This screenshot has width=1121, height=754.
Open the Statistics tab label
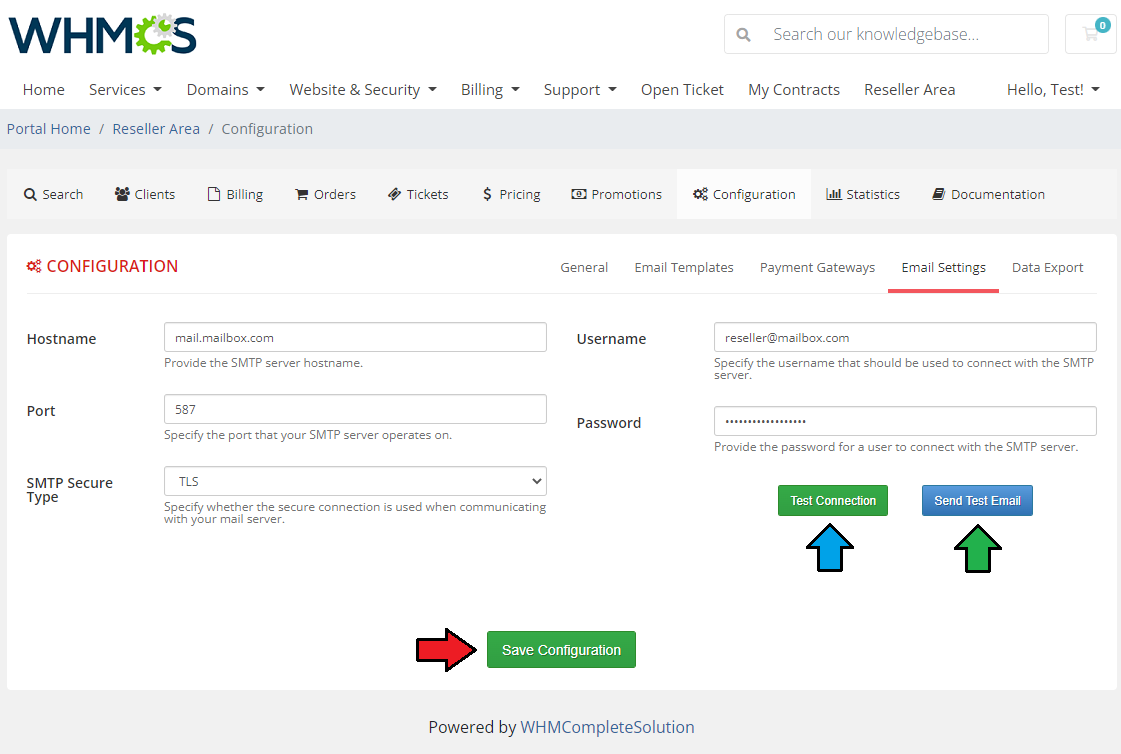(873, 194)
